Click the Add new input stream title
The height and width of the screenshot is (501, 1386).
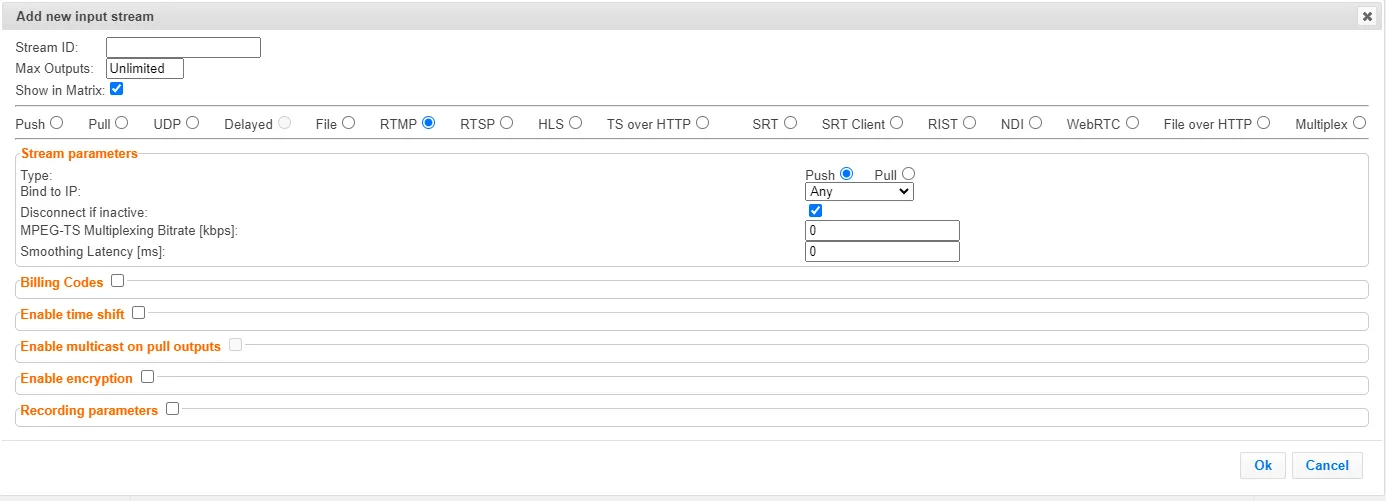85,17
